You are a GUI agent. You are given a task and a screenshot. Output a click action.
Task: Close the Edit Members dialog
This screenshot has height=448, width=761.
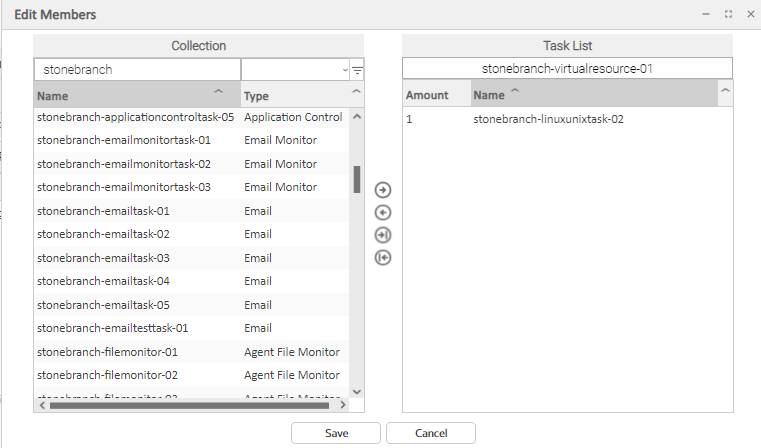[750, 14]
